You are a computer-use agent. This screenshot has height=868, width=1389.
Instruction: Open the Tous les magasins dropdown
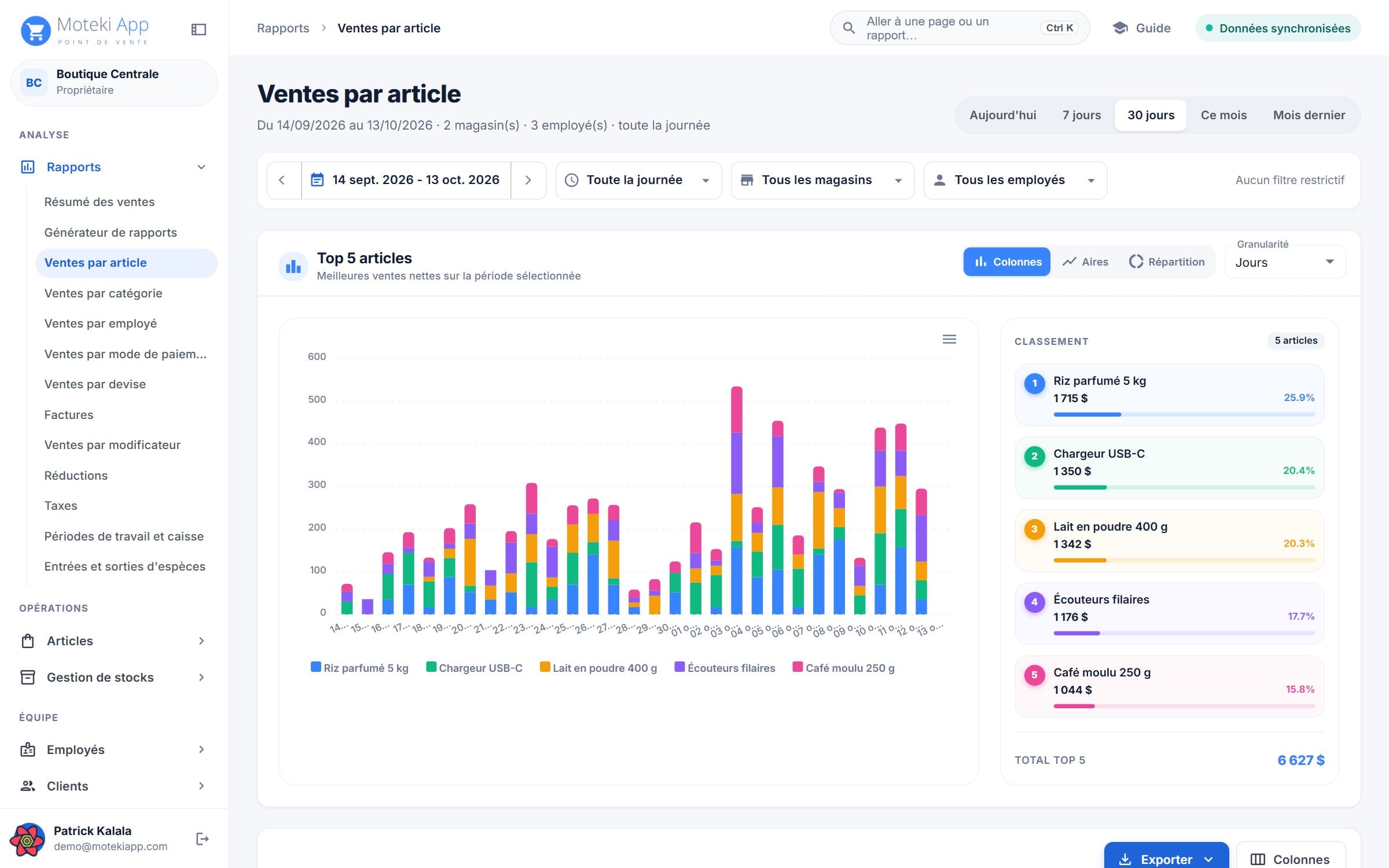pyautogui.click(x=822, y=180)
